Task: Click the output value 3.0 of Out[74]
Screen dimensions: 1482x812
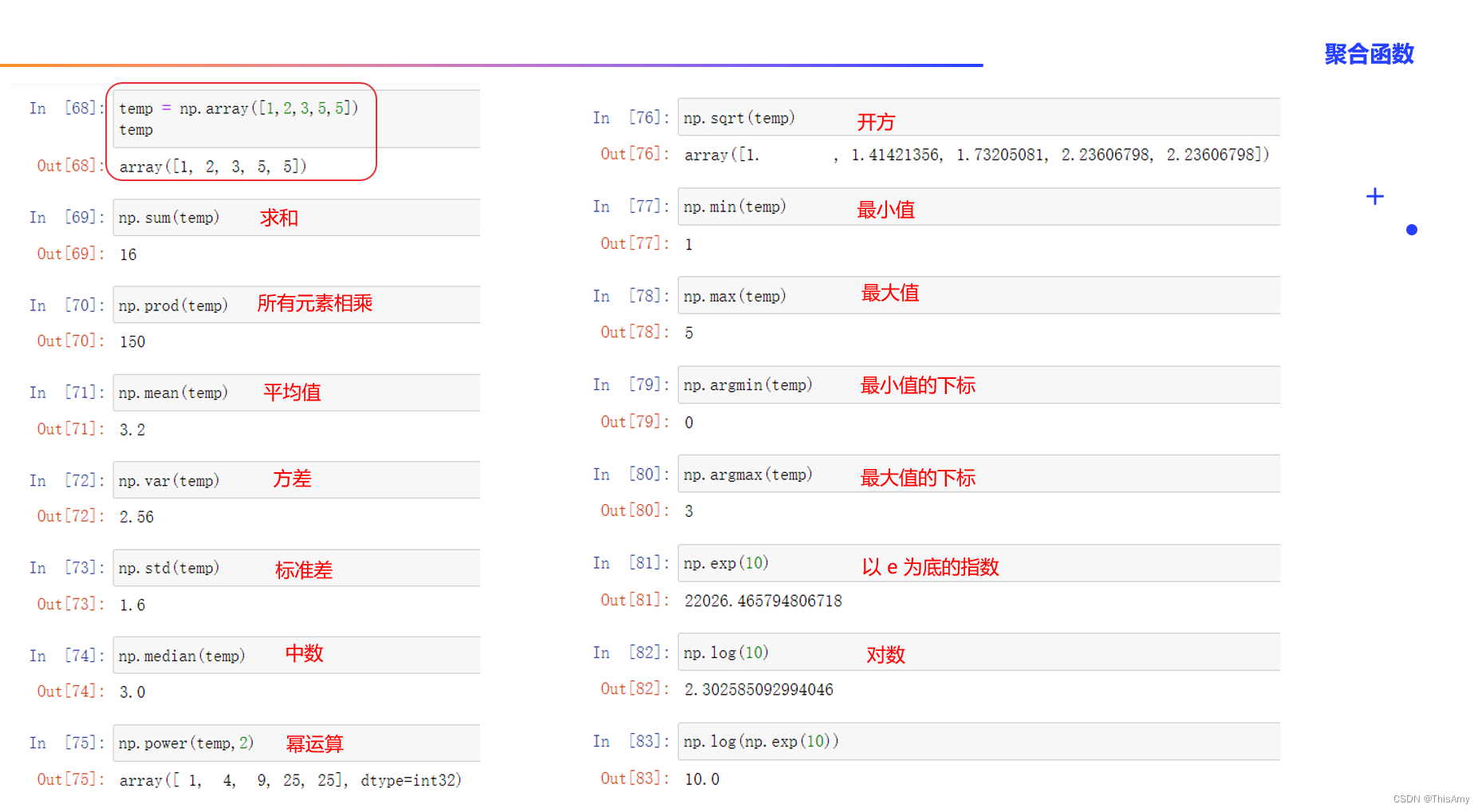Action: pos(132,692)
